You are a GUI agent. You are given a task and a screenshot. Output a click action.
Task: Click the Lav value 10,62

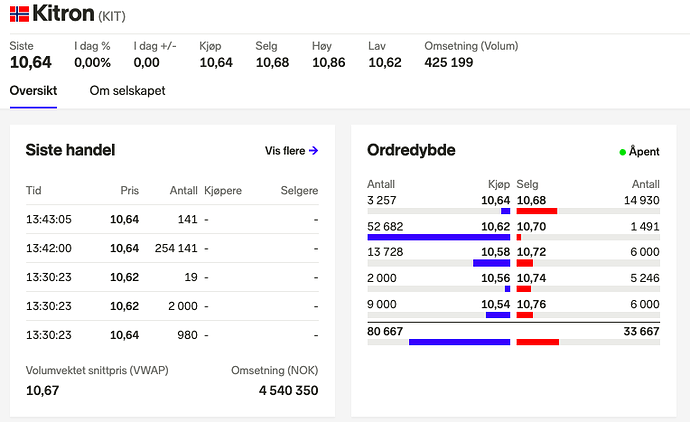pyautogui.click(x=385, y=62)
